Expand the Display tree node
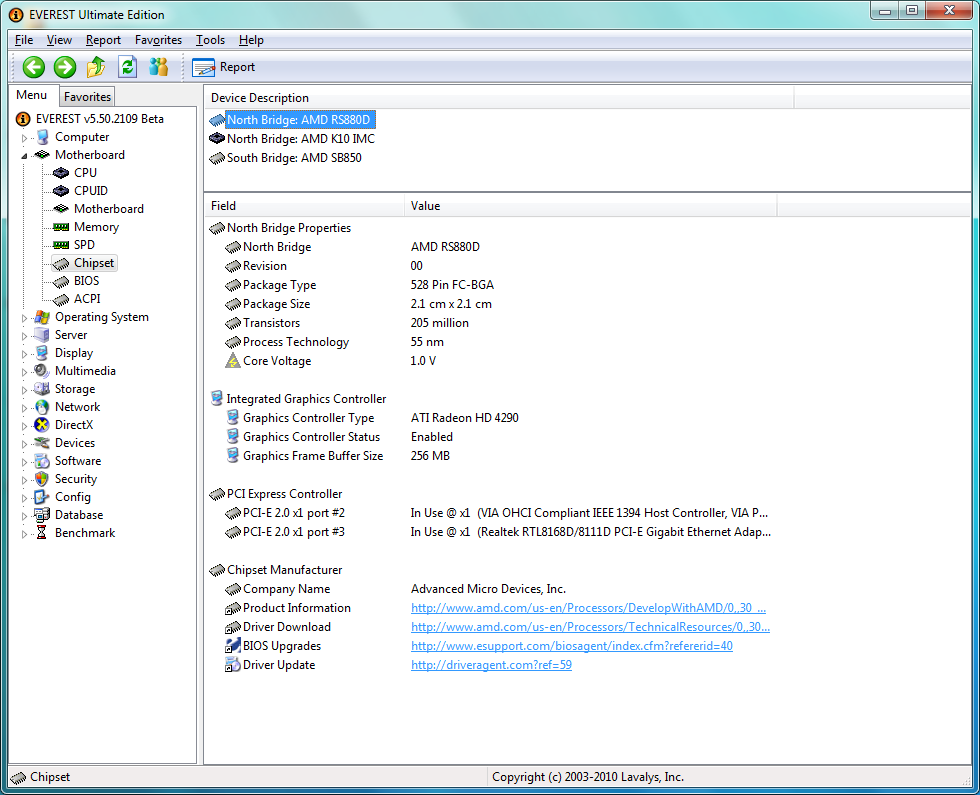Screen dimensions: 980x795 pos(24,354)
